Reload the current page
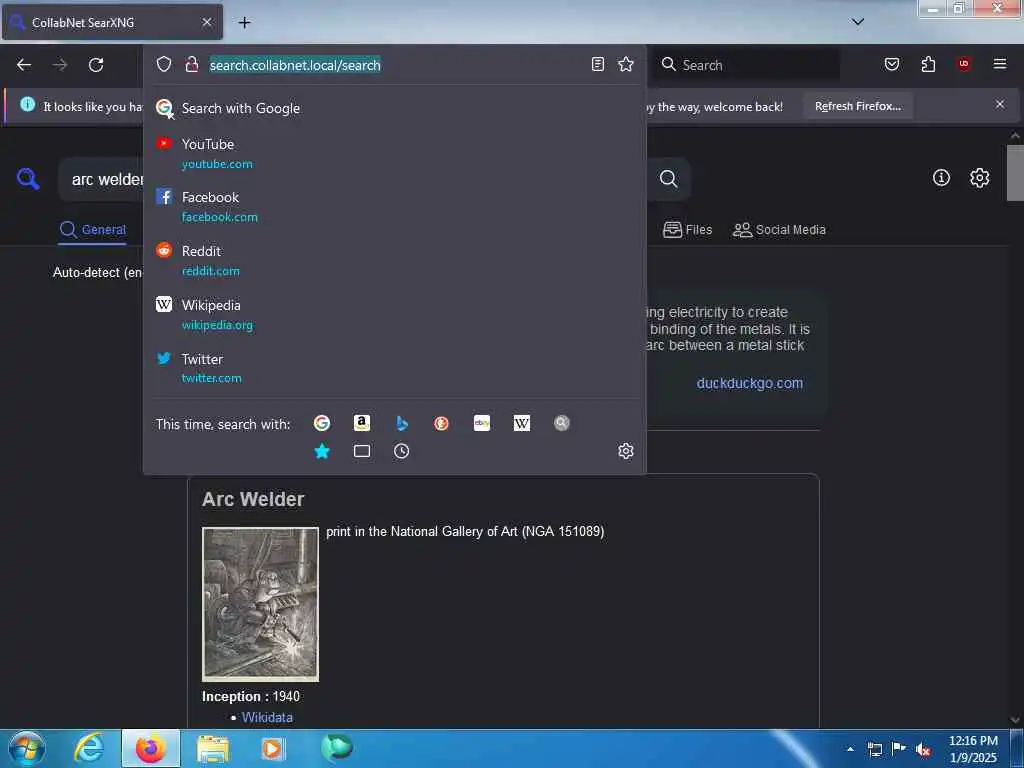 pyautogui.click(x=96, y=65)
